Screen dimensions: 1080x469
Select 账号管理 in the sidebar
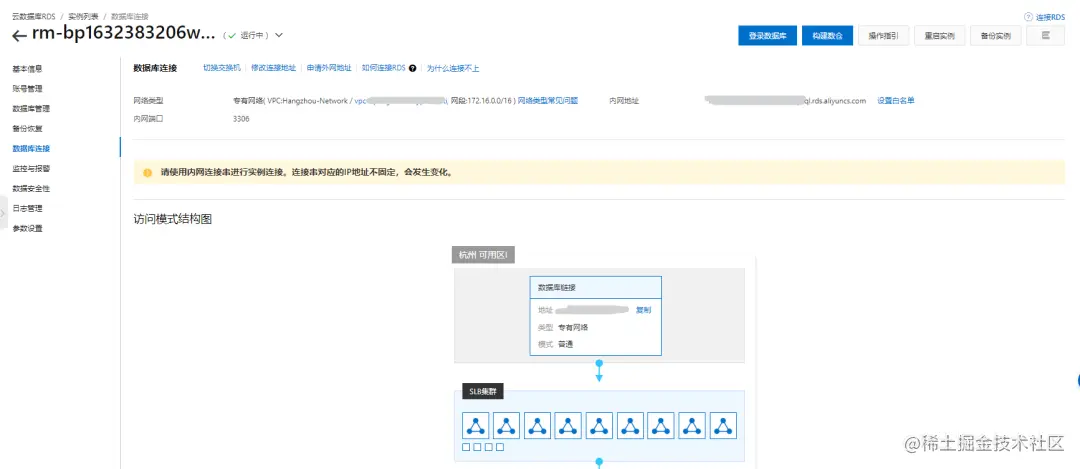(28, 89)
